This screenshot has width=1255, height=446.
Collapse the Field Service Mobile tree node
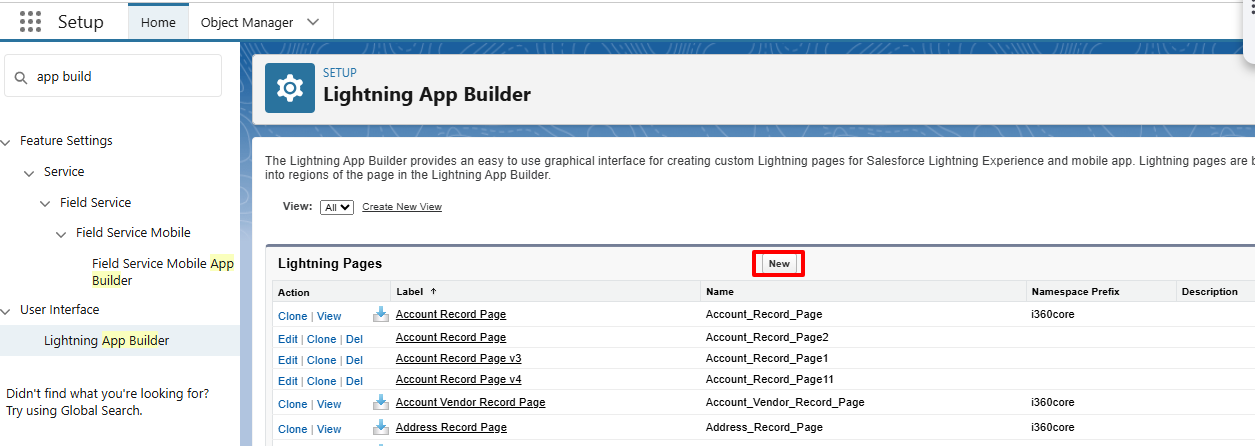click(61, 234)
